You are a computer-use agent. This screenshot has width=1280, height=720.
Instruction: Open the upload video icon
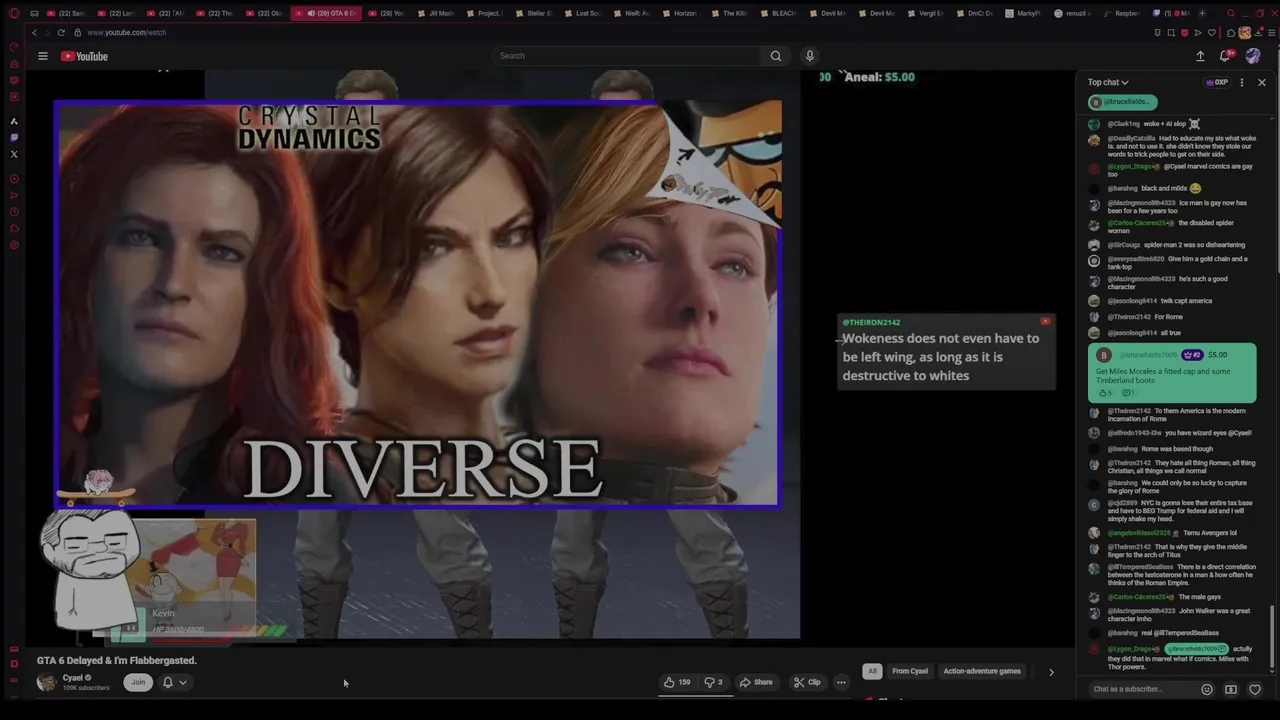pyautogui.click(x=1200, y=56)
